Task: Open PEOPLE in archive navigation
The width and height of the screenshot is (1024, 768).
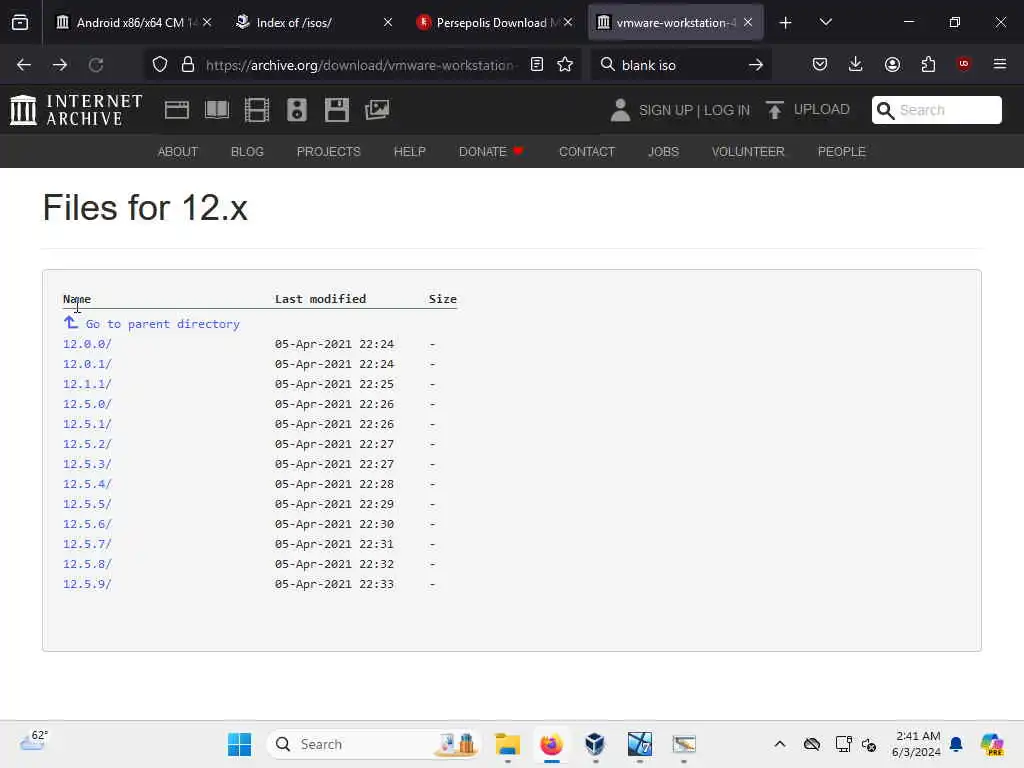Action: coord(842,152)
